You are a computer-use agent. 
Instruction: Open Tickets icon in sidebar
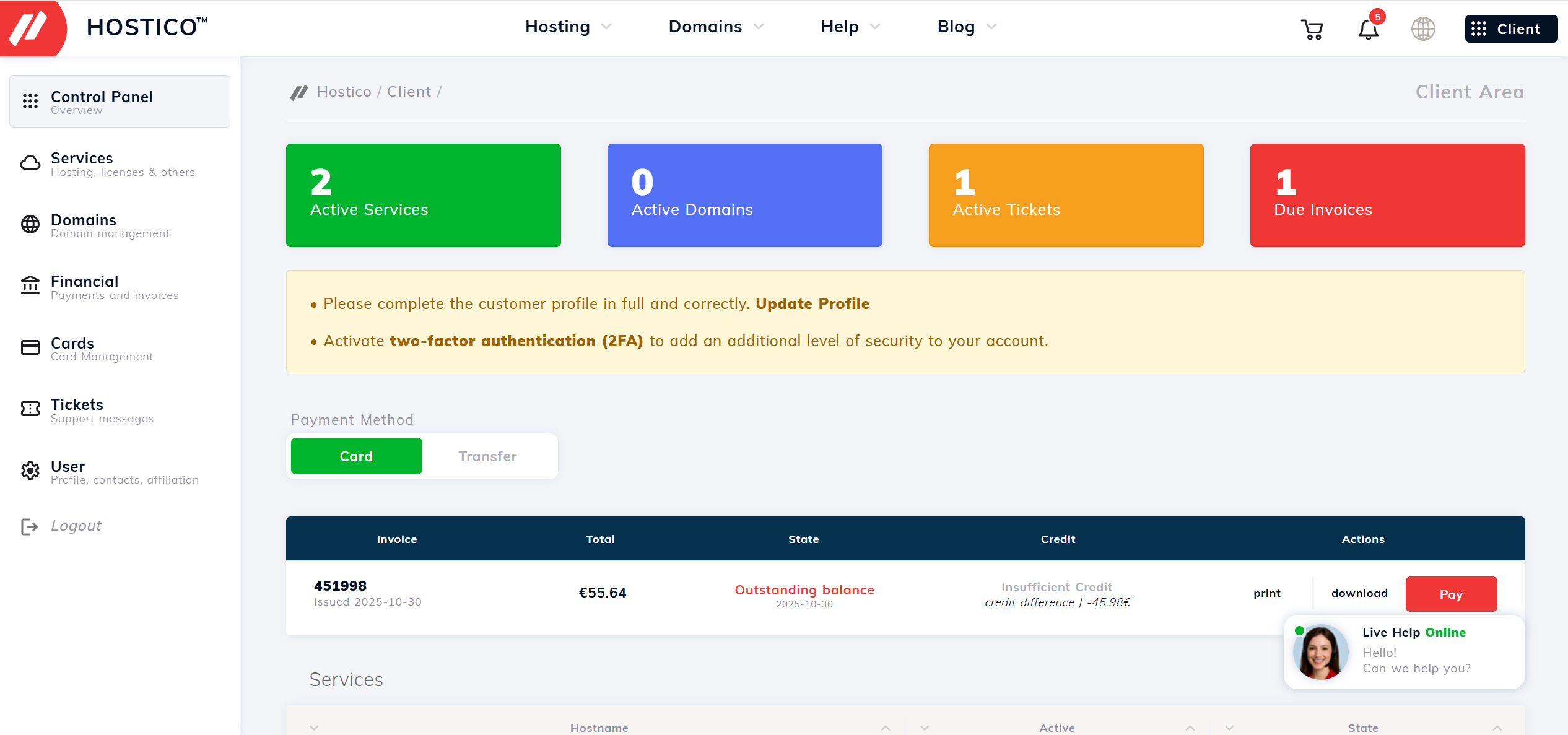[30, 409]
